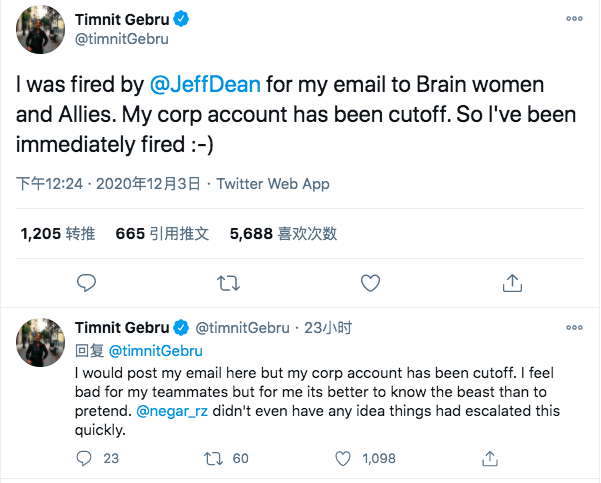Reply to the main tweet
This screenshot has height=483, width=601.
pos(87,282)
